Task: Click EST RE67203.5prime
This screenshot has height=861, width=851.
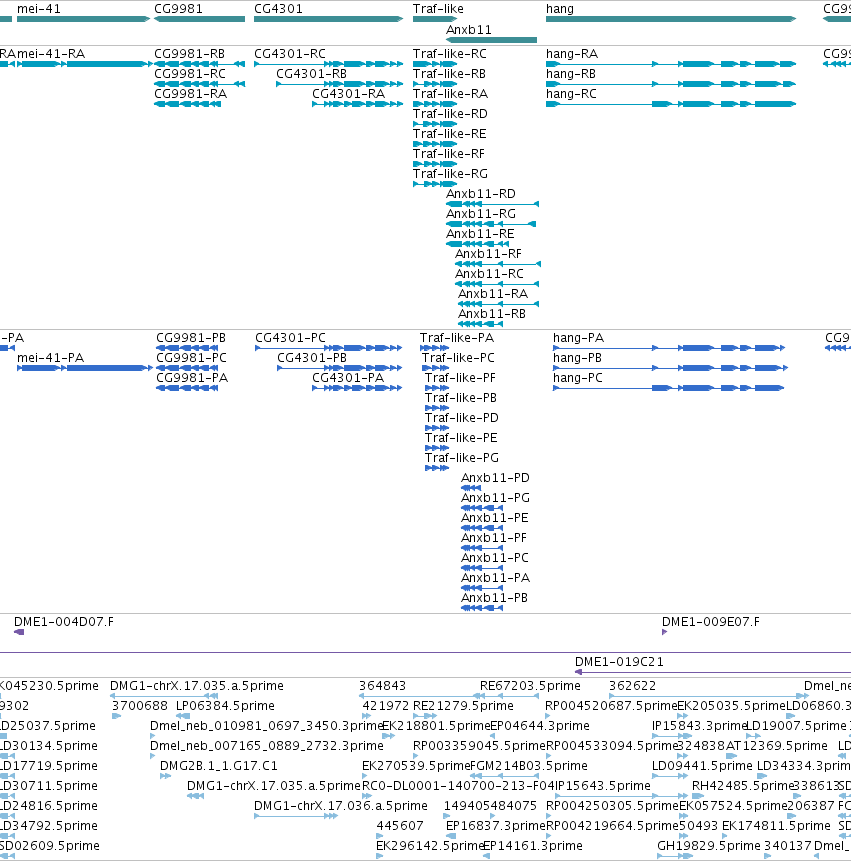Action: [530, 685]
